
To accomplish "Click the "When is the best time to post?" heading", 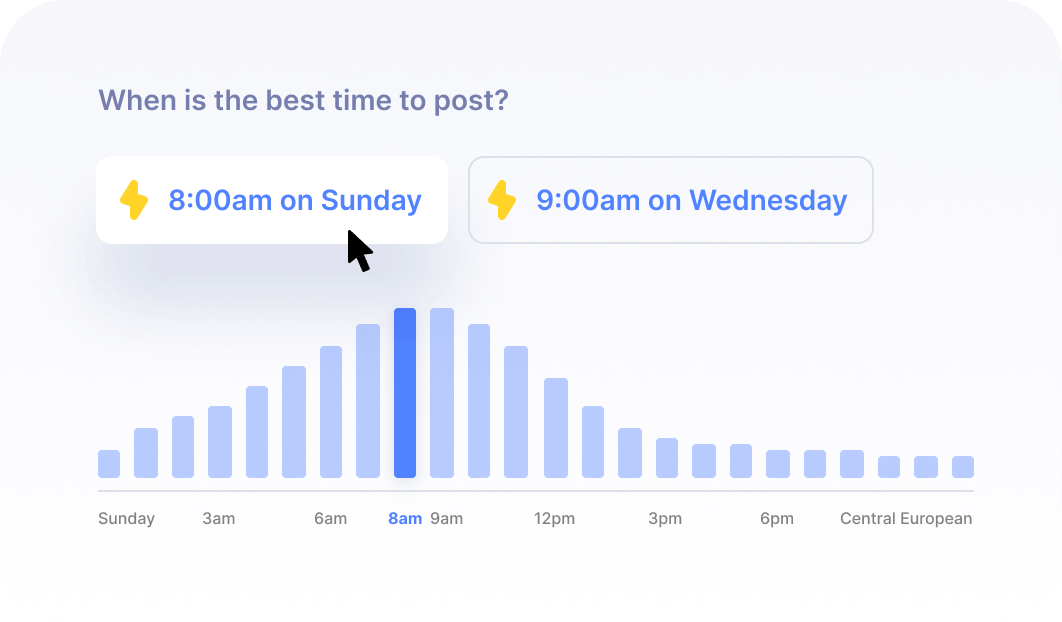I will (x=302, y=100).
